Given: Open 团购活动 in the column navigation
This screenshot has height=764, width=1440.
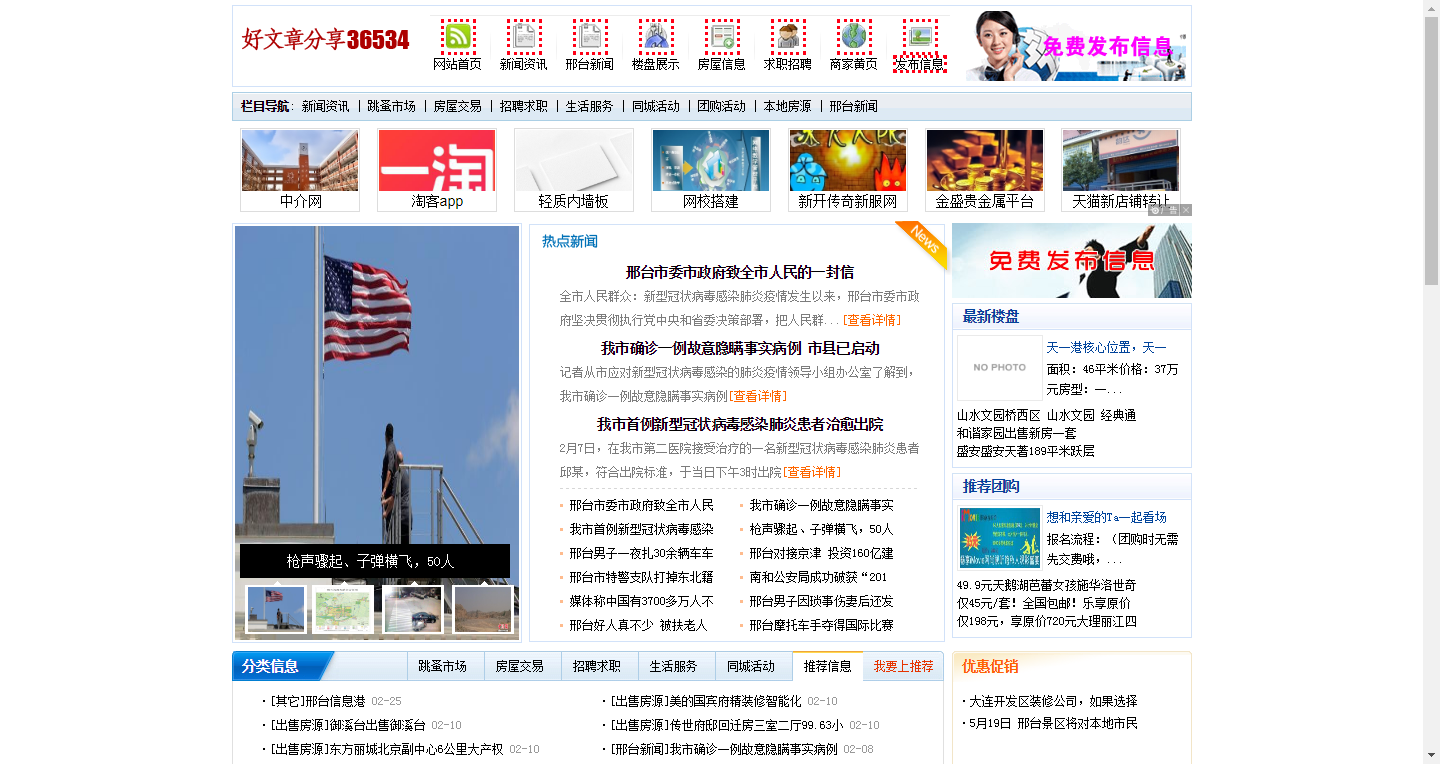Looking at the screenshot, I should tap(721, 106).
